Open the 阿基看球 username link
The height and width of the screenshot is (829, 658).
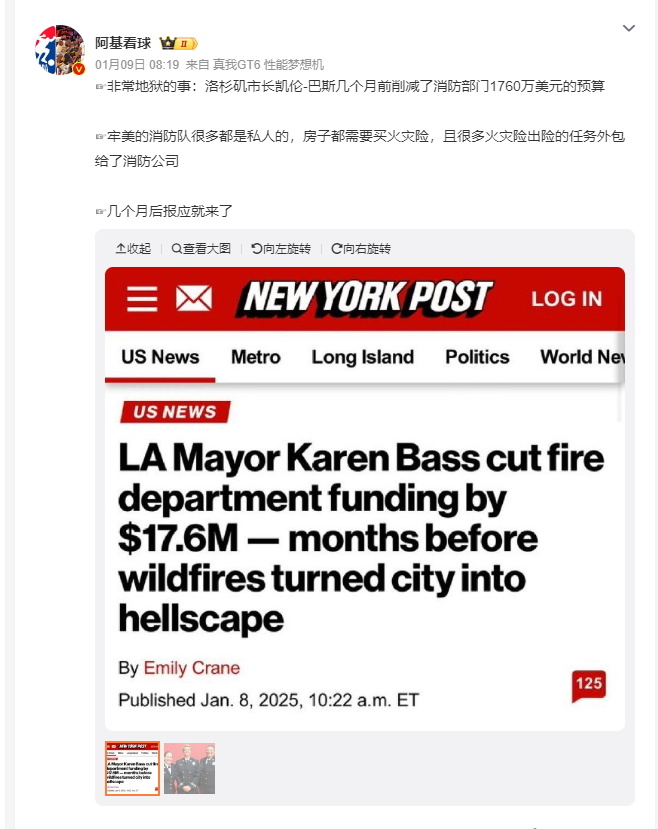[123, 43]
